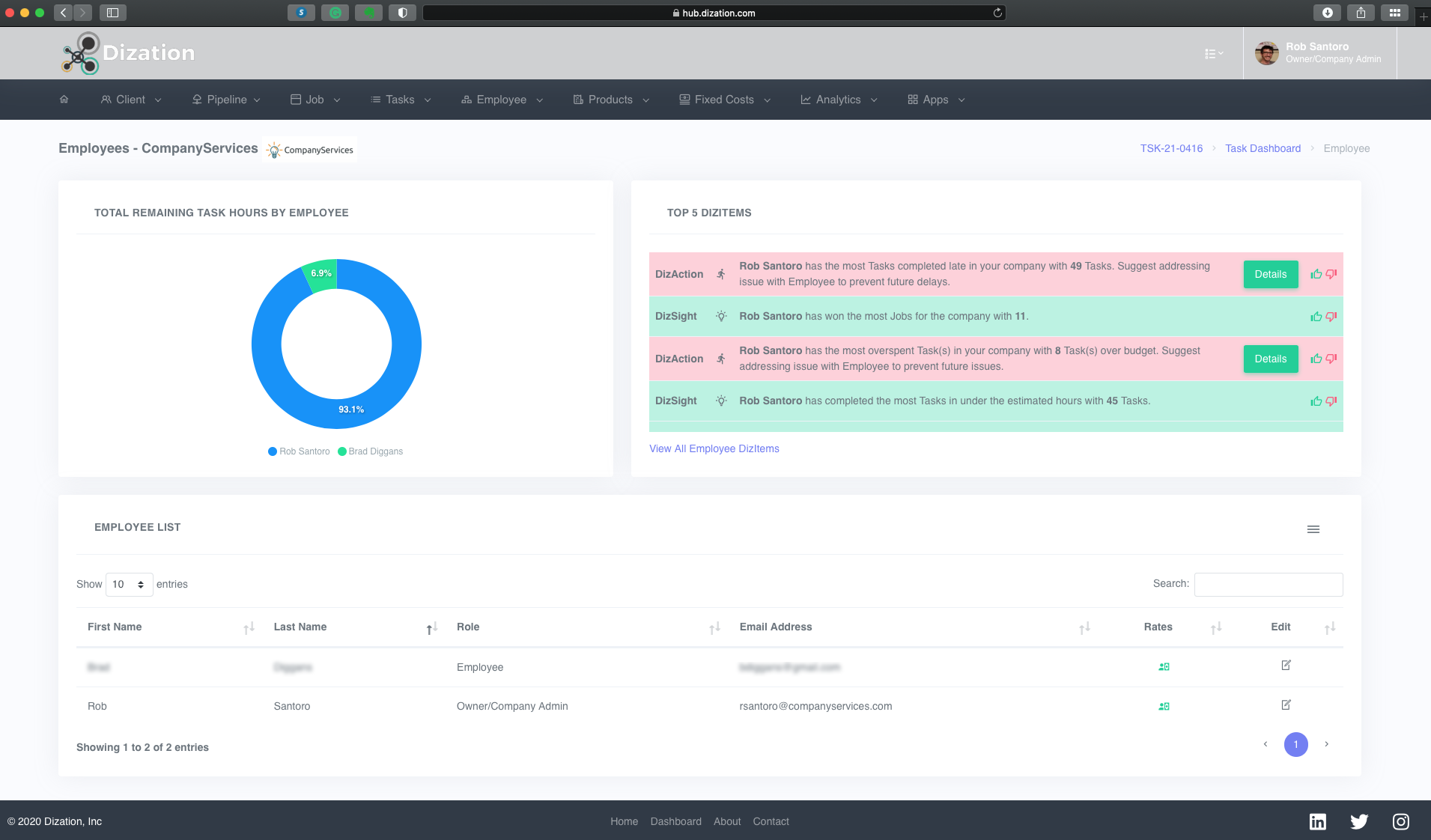
Task: Thumbs up the late Tasks DizAction
Action: [1316, 274]
